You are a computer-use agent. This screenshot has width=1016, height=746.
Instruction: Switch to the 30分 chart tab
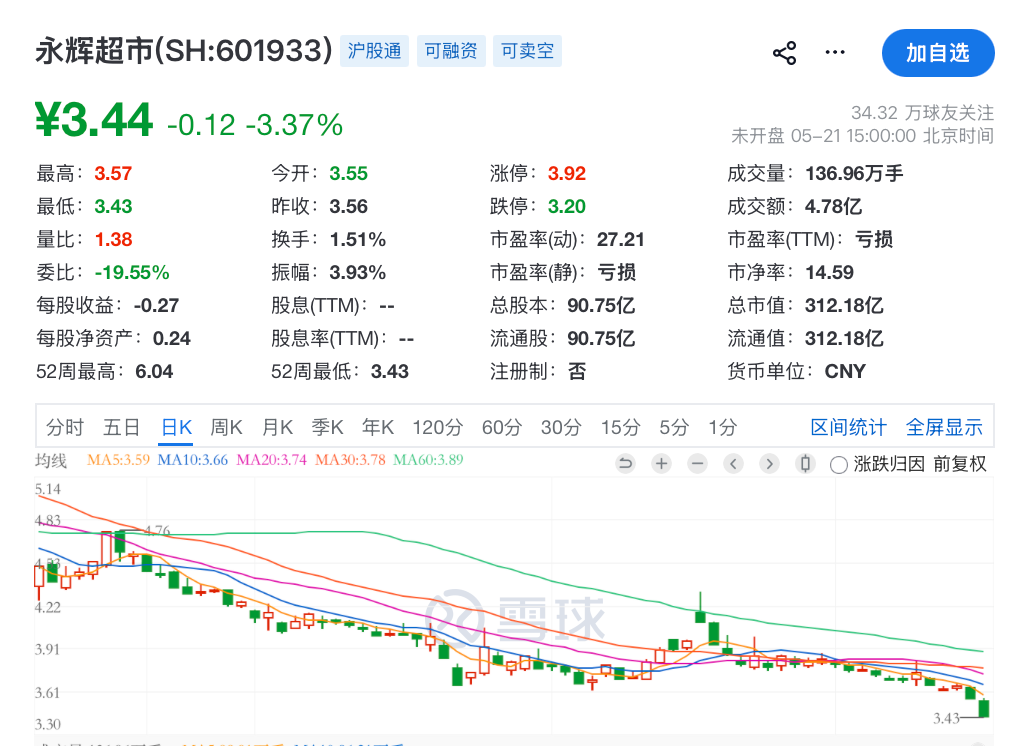point(561,427)
